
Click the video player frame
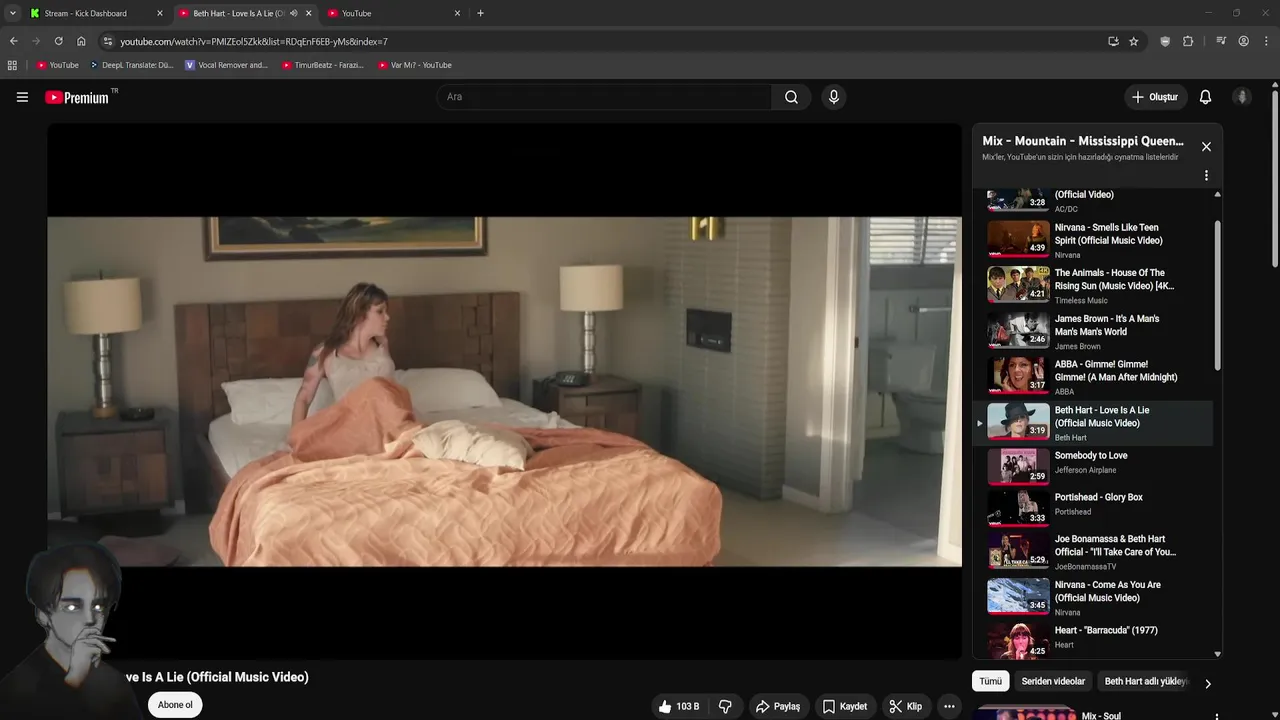pos(504,391)
